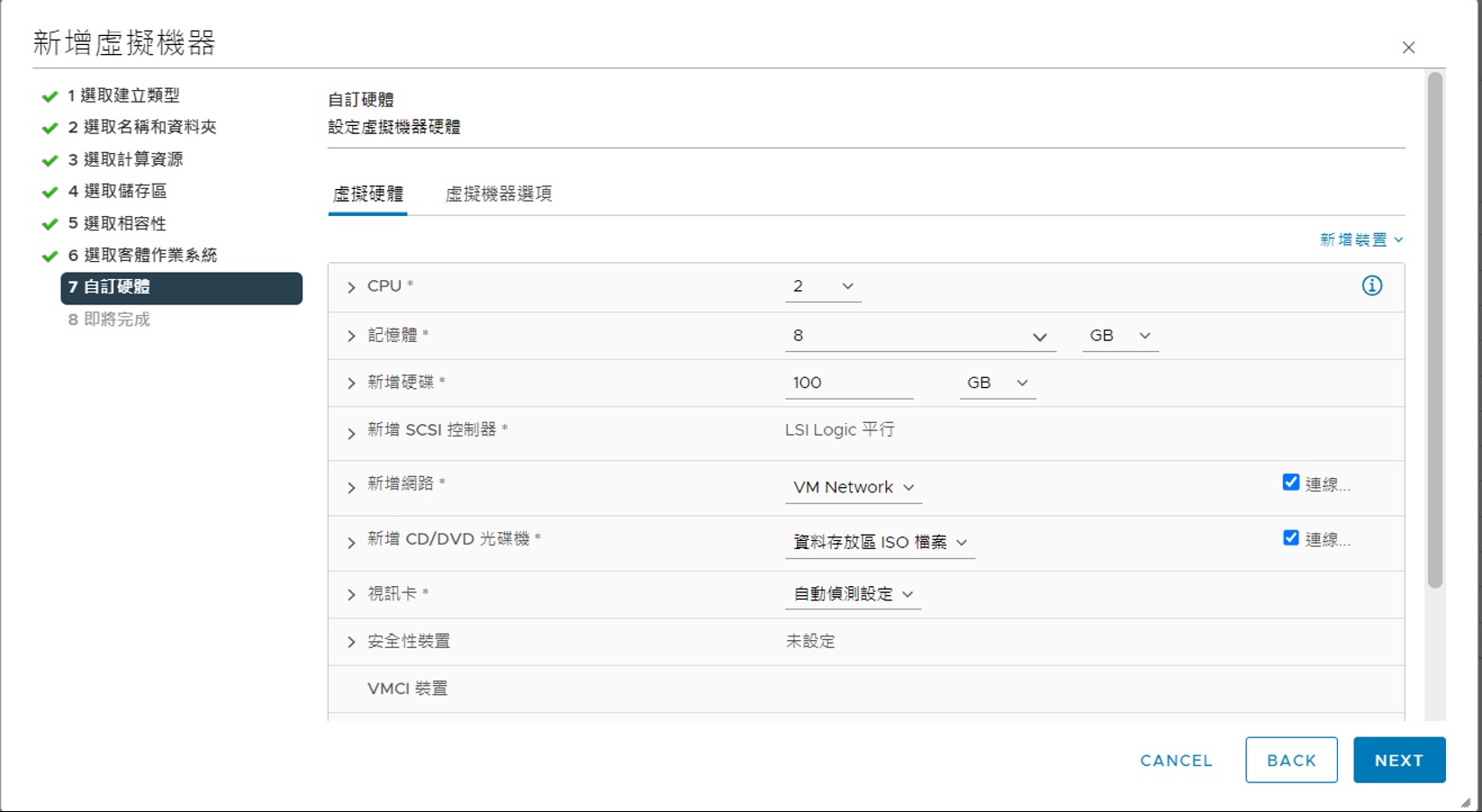Expand the 新增硬碟 hard disk row

[x=351, y=383]
